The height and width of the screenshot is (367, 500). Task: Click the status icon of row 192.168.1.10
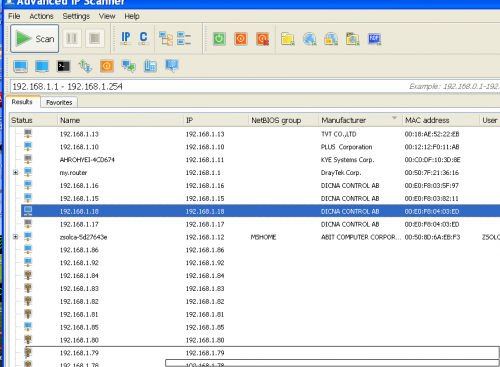tap(28, 146)
